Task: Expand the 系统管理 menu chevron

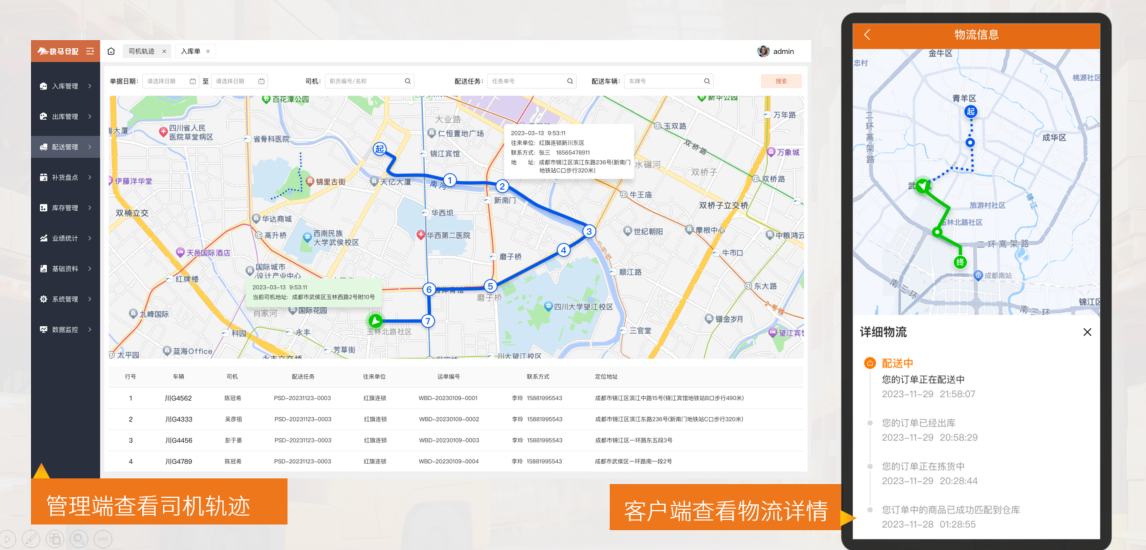Action: point(90,299)
